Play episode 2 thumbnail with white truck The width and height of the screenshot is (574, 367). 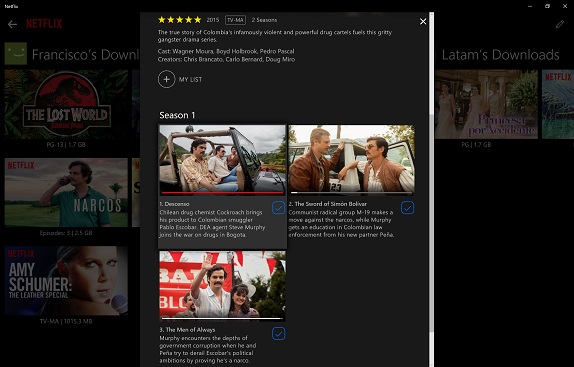coord(351,160)
